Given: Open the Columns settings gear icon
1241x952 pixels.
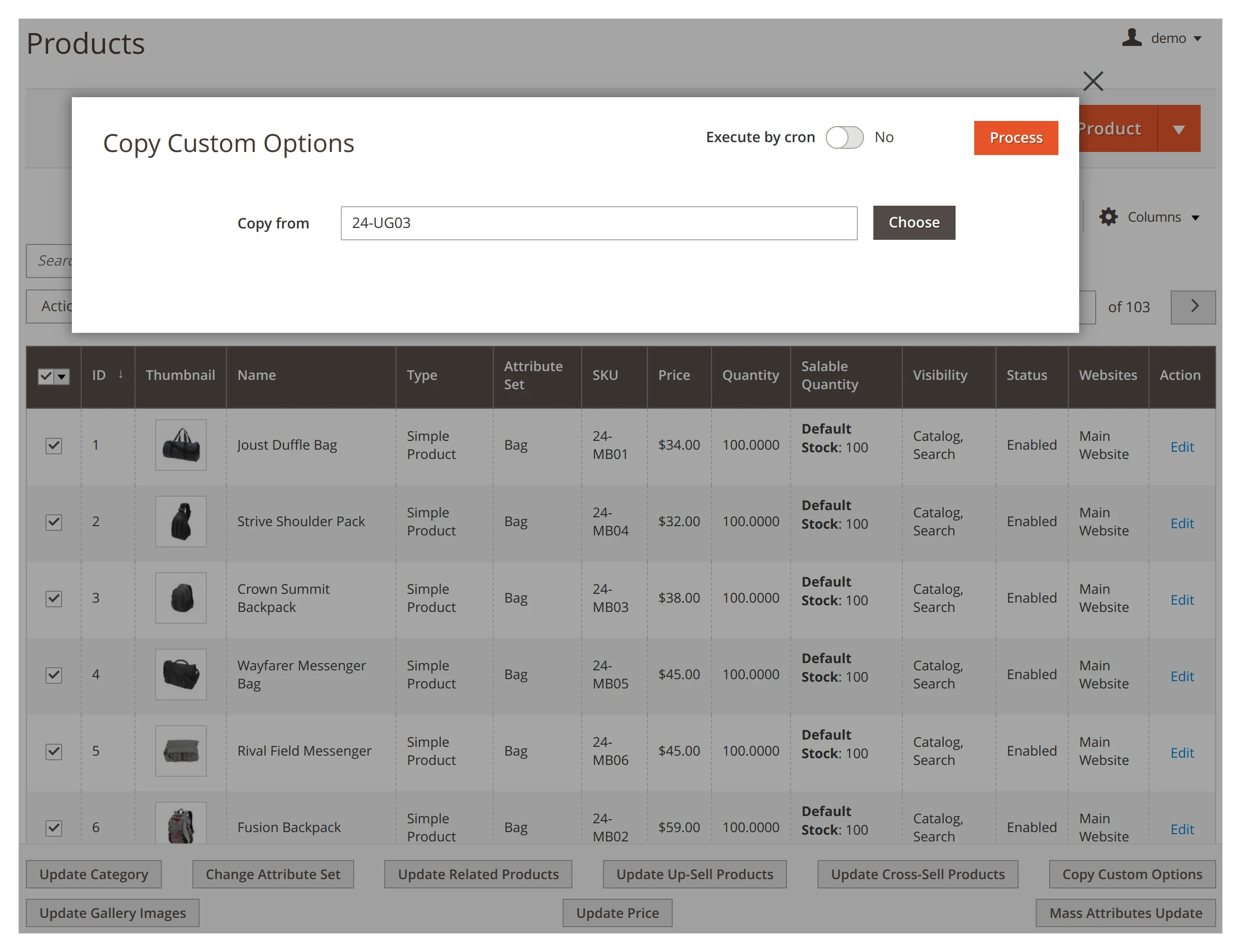Looking at the screenshot, I should (x=1108, y=217).
